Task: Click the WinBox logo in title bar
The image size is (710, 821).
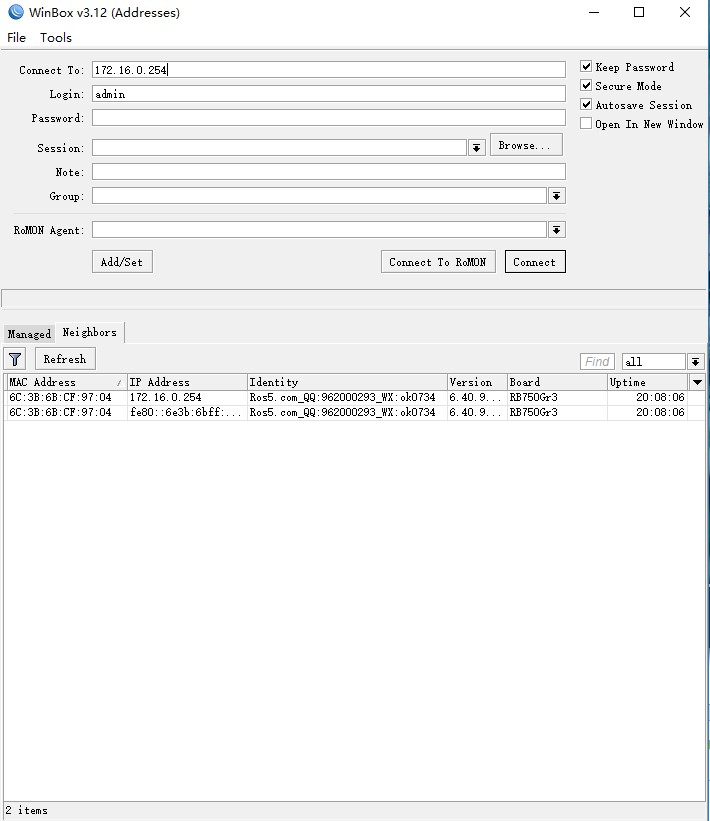Action: pos(16,12)
